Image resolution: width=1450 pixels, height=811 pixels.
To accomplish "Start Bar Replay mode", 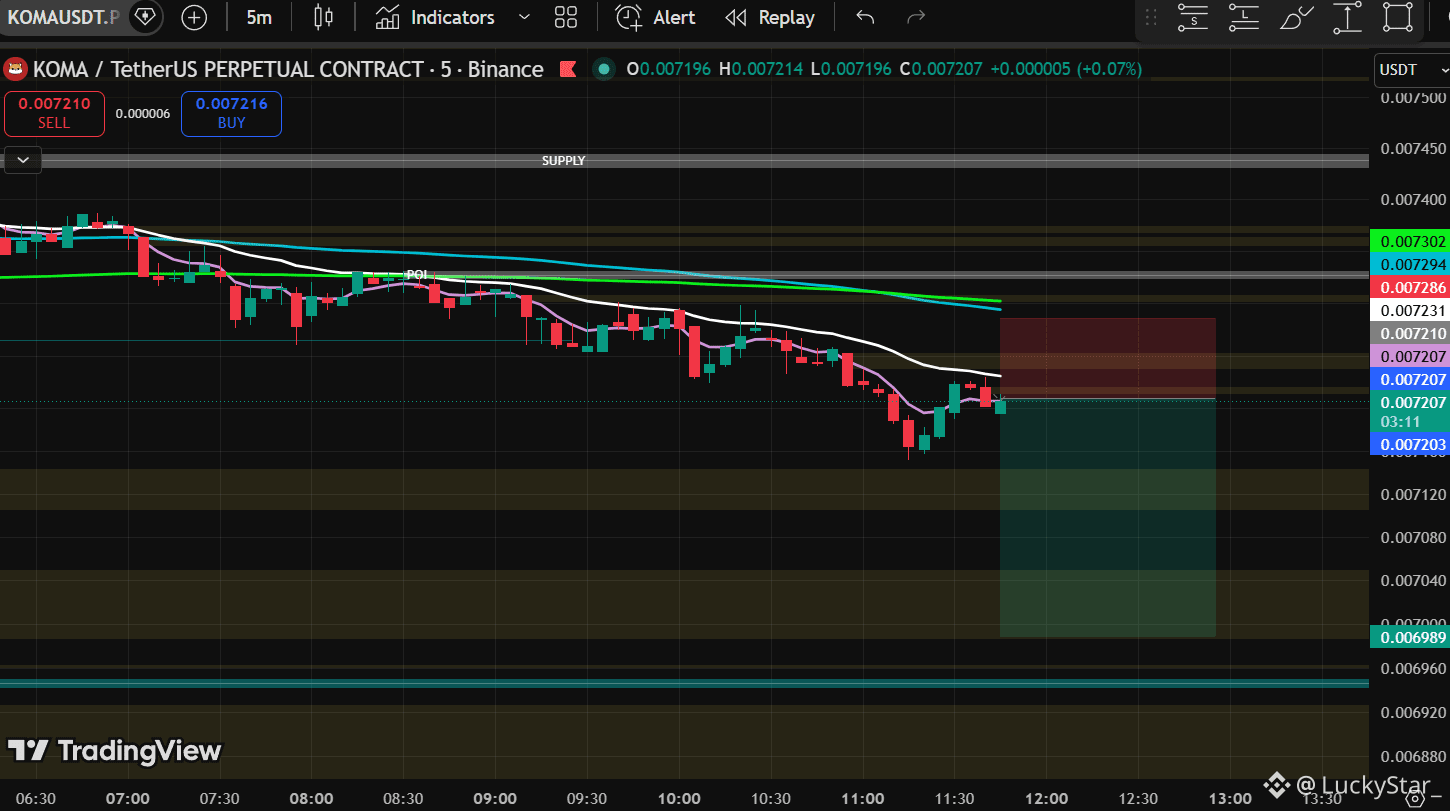I will [770, 17].
